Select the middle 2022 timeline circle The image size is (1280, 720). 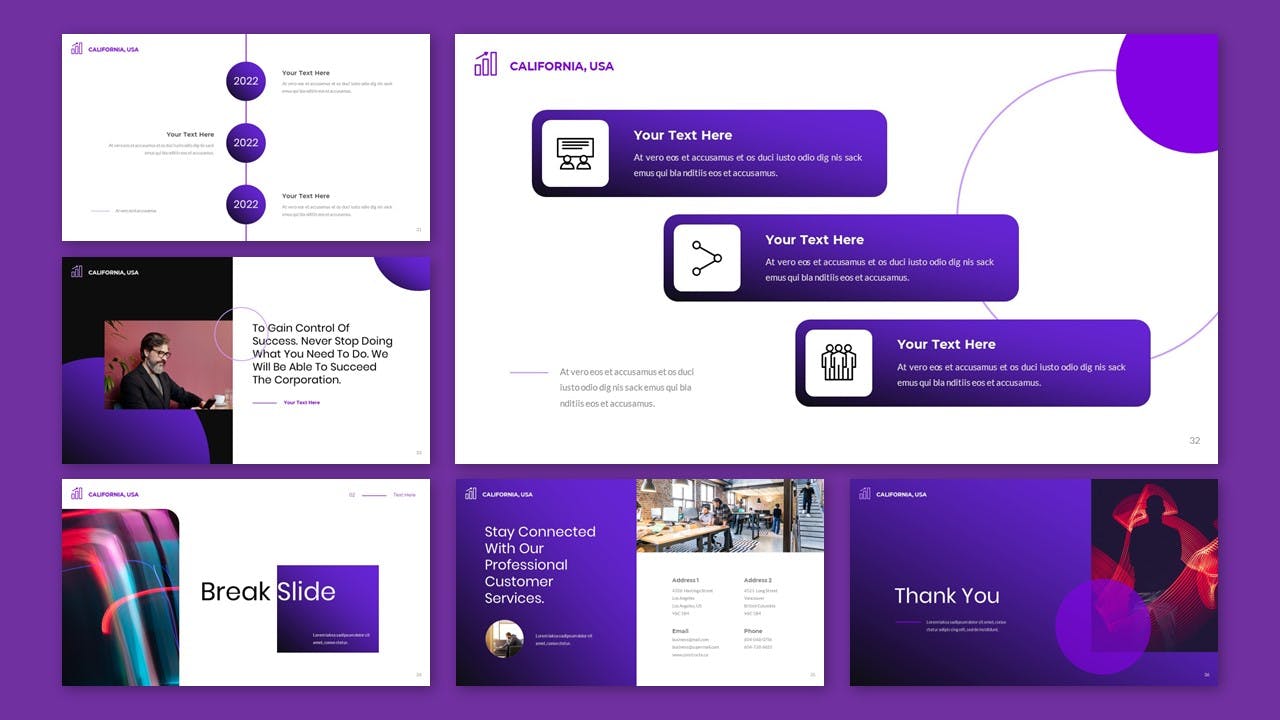(246, 143)
